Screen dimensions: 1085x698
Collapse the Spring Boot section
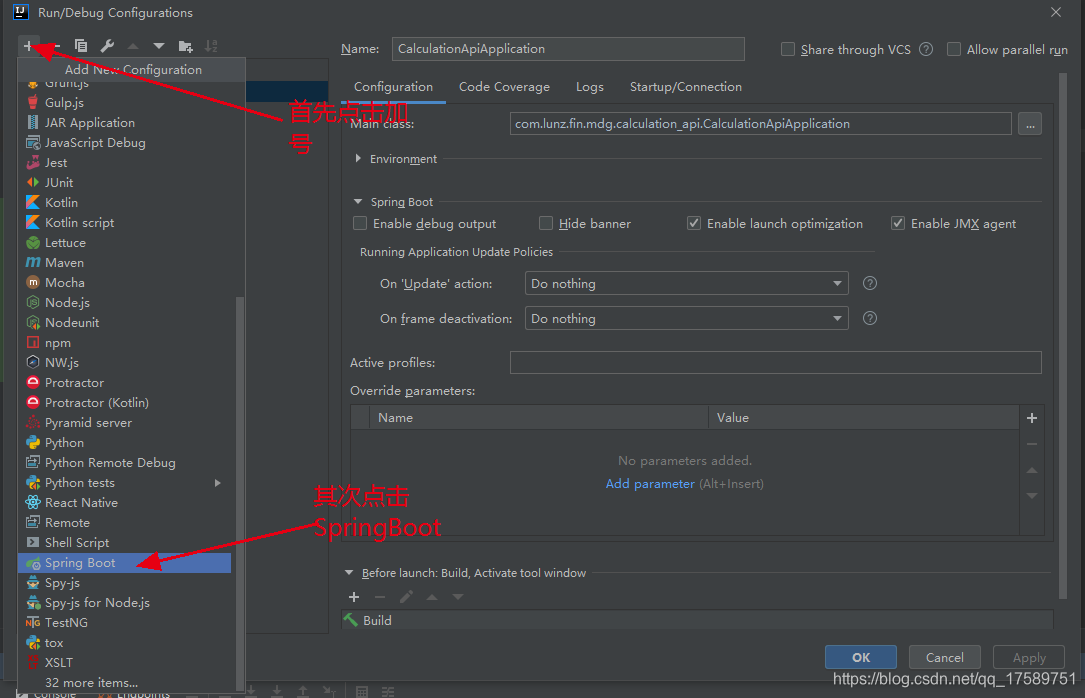(358, 202)
